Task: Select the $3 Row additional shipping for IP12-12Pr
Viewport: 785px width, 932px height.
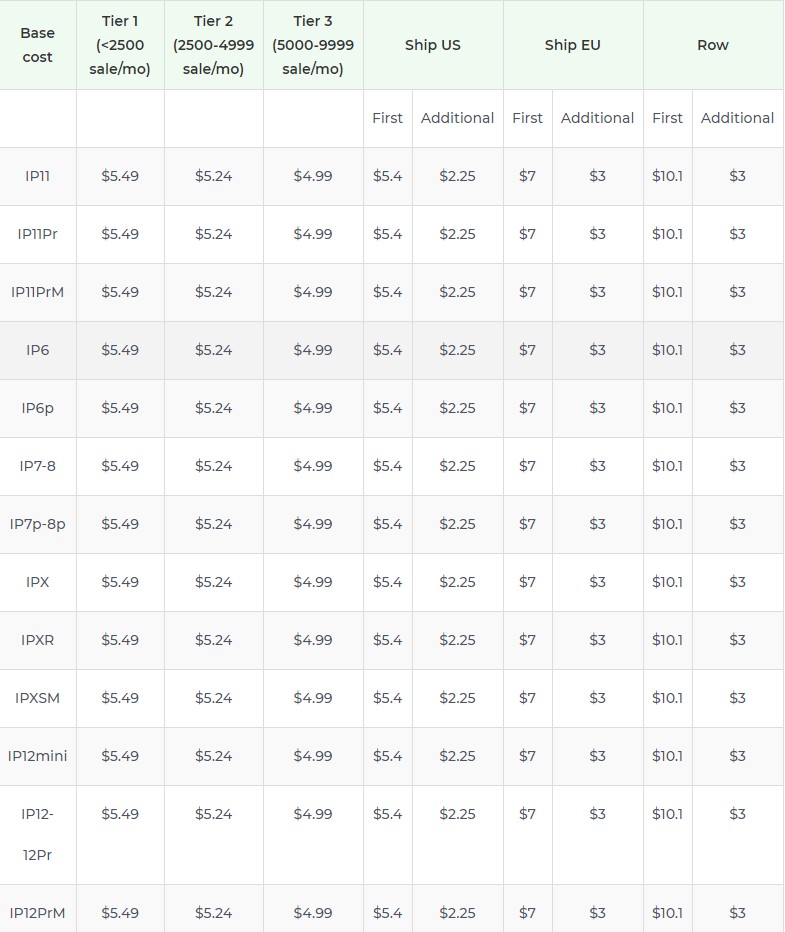Action: (737, 814)
